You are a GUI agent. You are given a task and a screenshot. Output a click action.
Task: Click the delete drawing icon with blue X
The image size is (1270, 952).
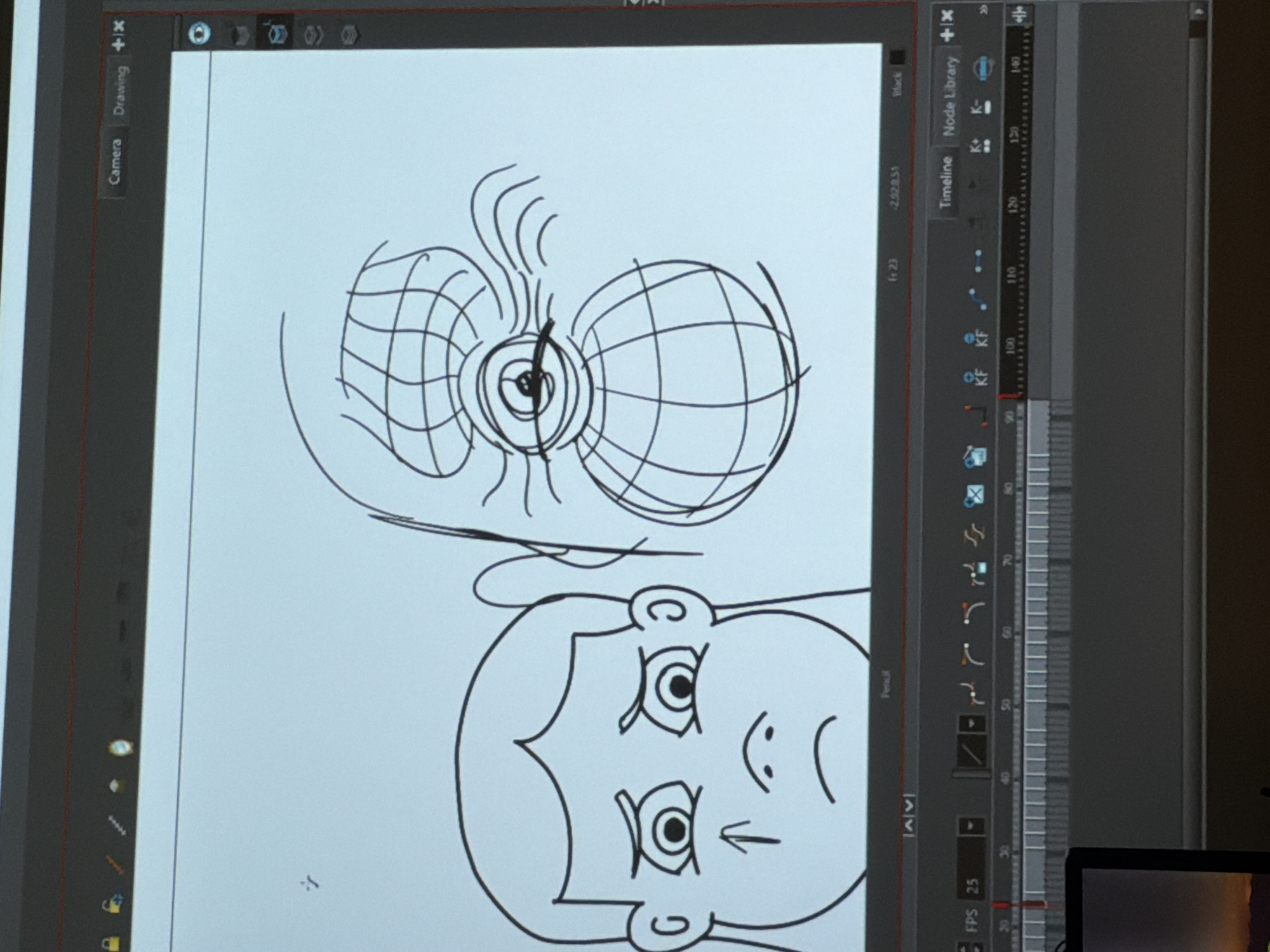click(x=973, y=496)
